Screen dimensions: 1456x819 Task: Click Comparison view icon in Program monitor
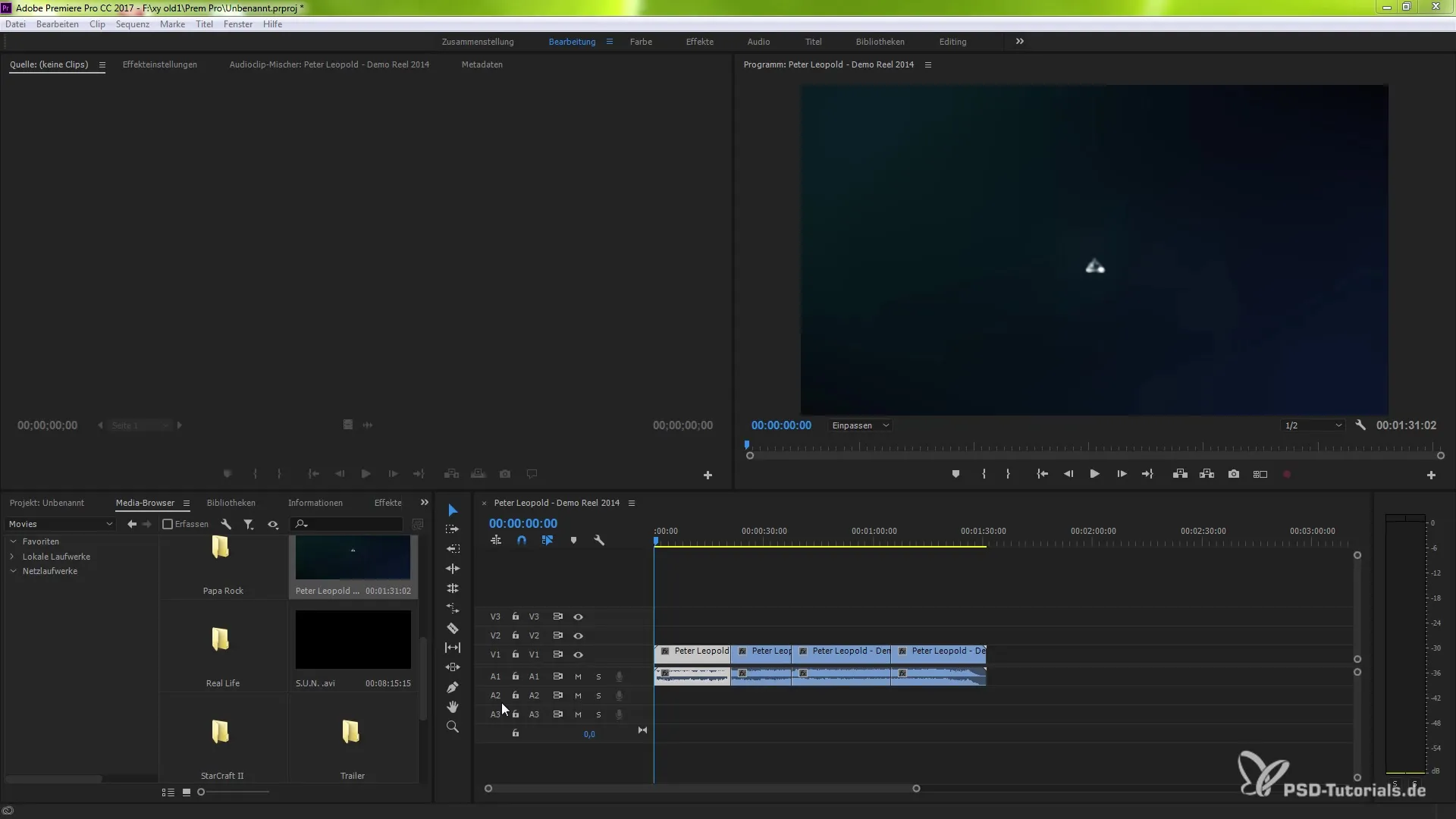coord(1260,474)
